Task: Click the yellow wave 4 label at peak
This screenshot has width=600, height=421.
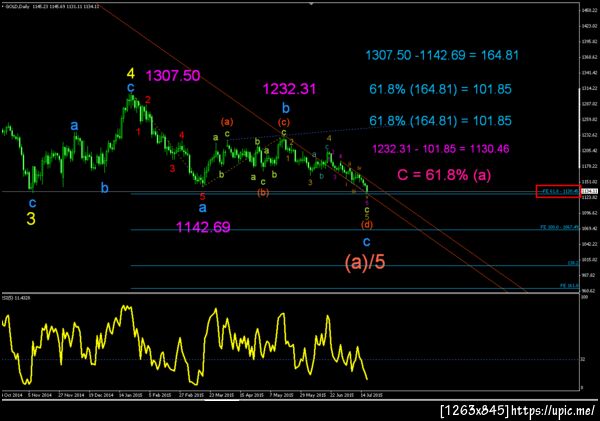Action: click(131, 73)
